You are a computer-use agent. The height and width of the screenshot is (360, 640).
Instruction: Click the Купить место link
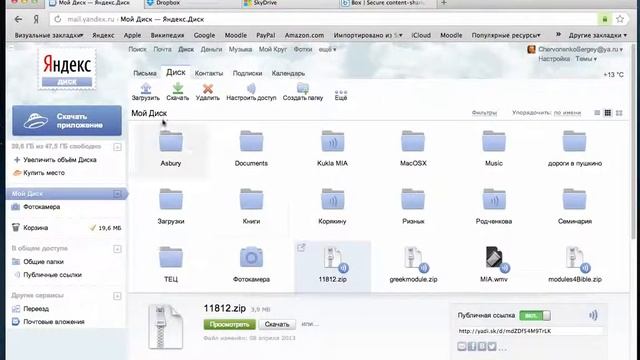click(x=44, y=173)
